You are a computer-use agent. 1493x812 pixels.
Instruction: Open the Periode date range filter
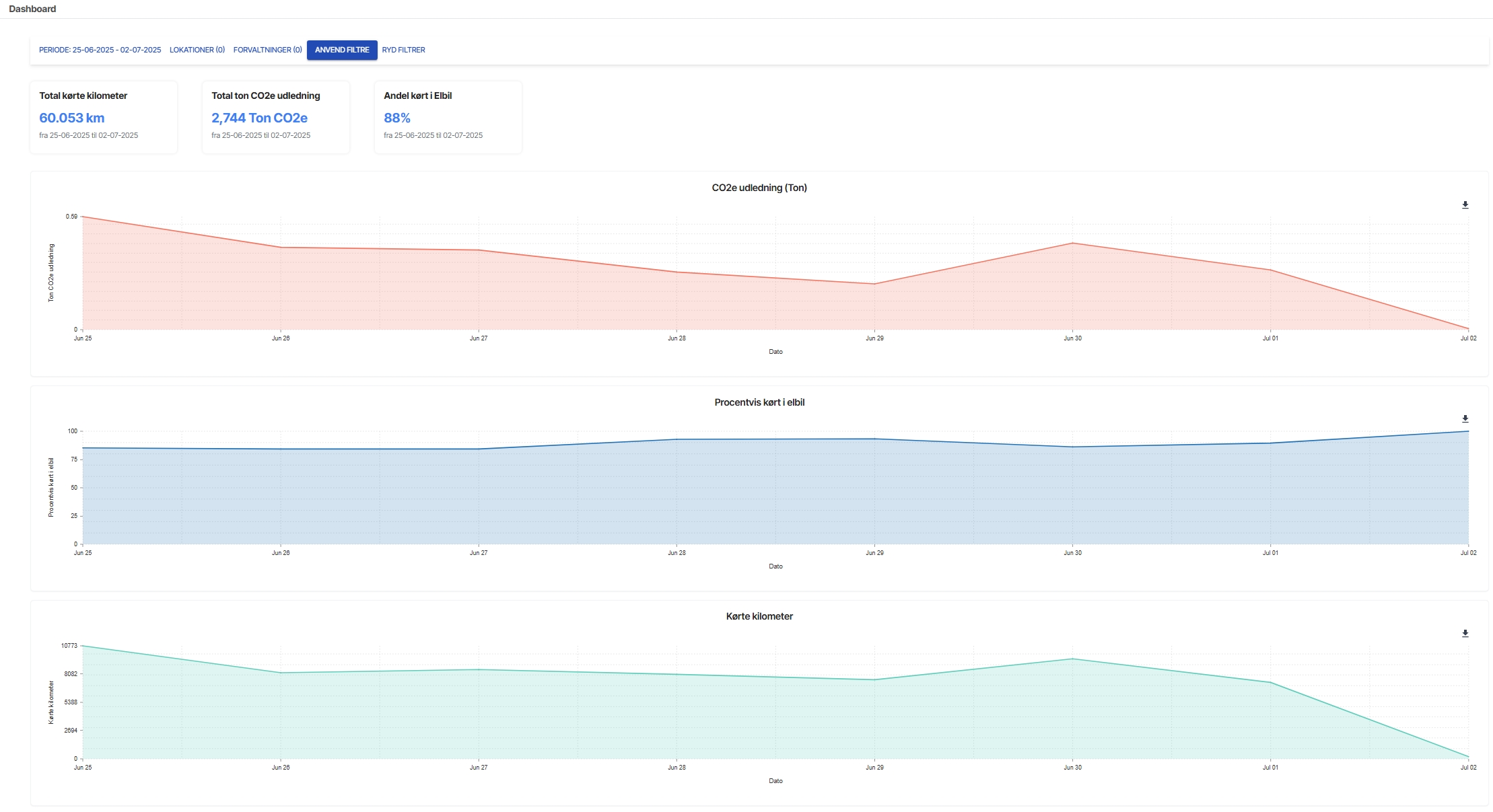coord(100,50)
